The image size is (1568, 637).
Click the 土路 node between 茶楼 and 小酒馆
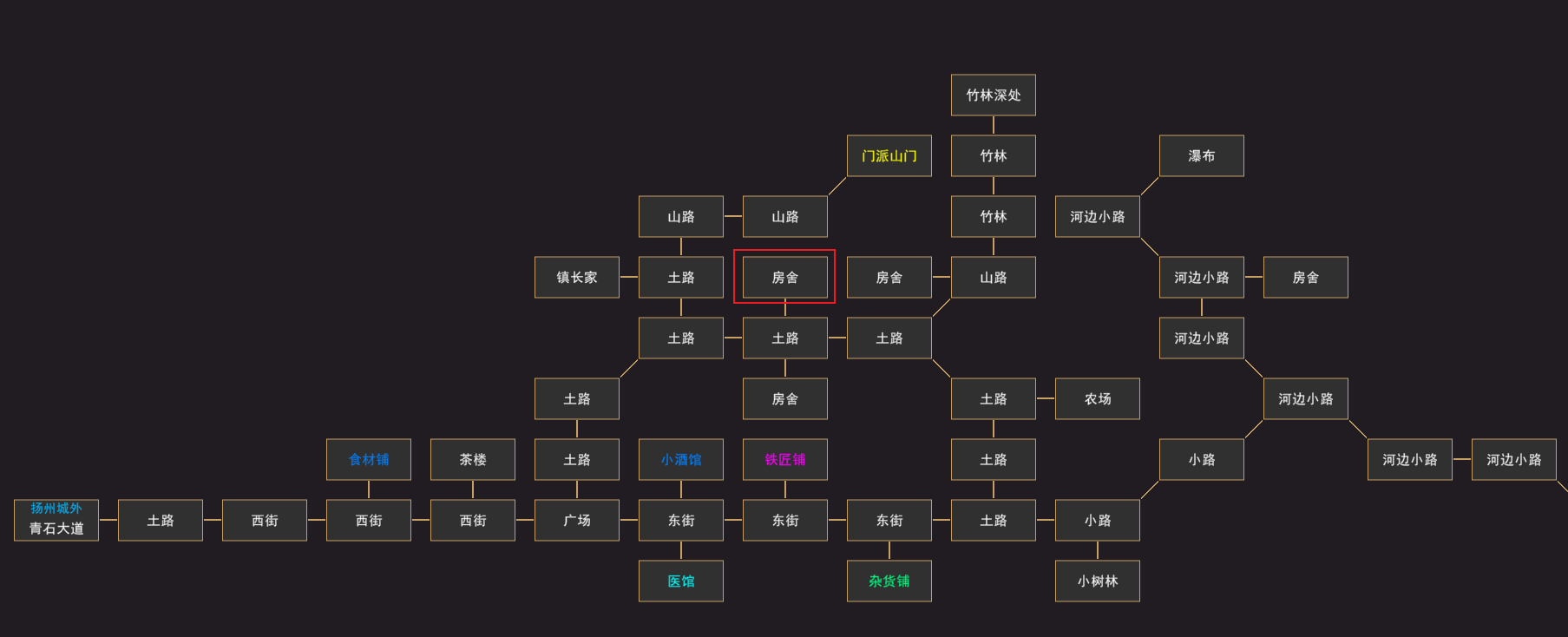[x=576, y=459]
